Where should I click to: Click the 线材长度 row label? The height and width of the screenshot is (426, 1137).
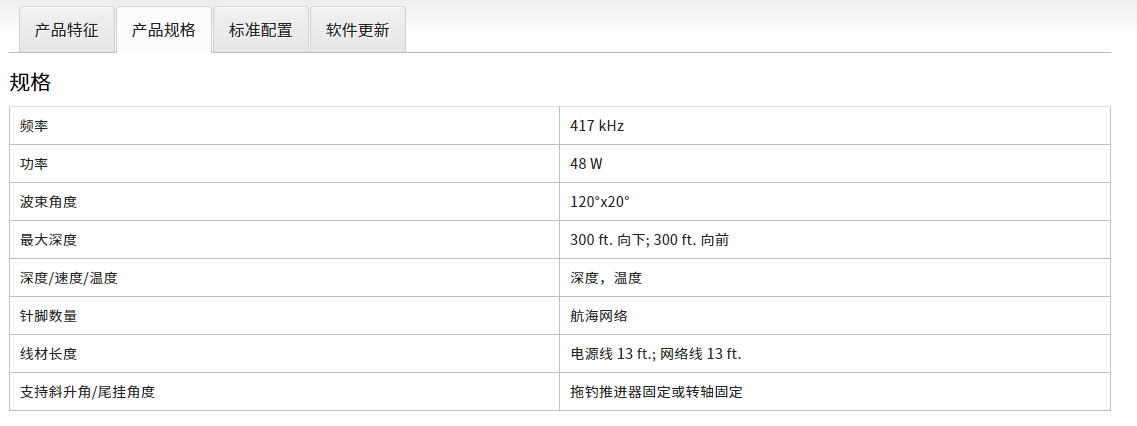tap(48, 354)
